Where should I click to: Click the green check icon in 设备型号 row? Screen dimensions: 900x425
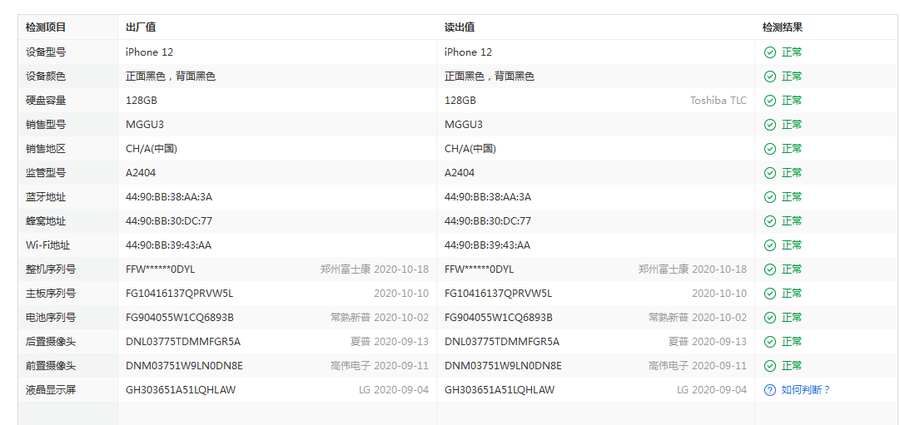coord(770,52)
